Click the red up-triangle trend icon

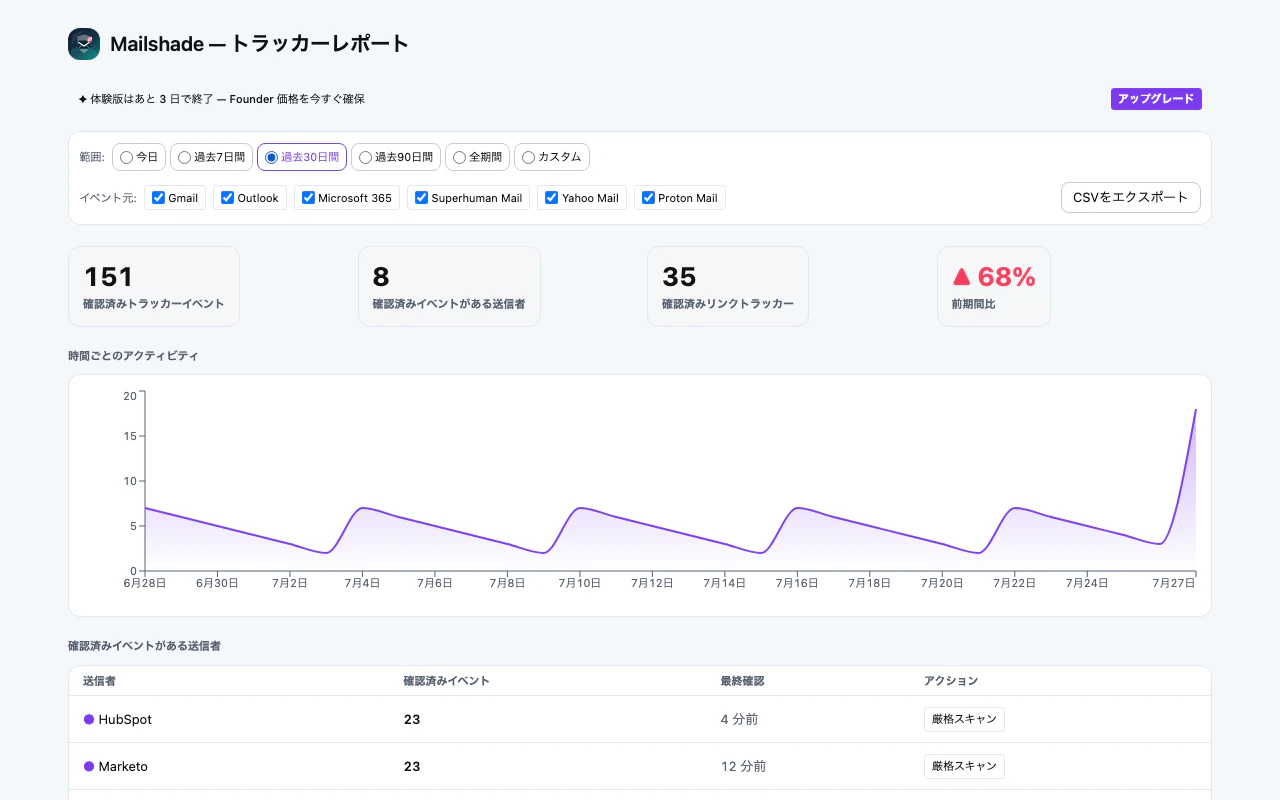(x=962, y=277)
